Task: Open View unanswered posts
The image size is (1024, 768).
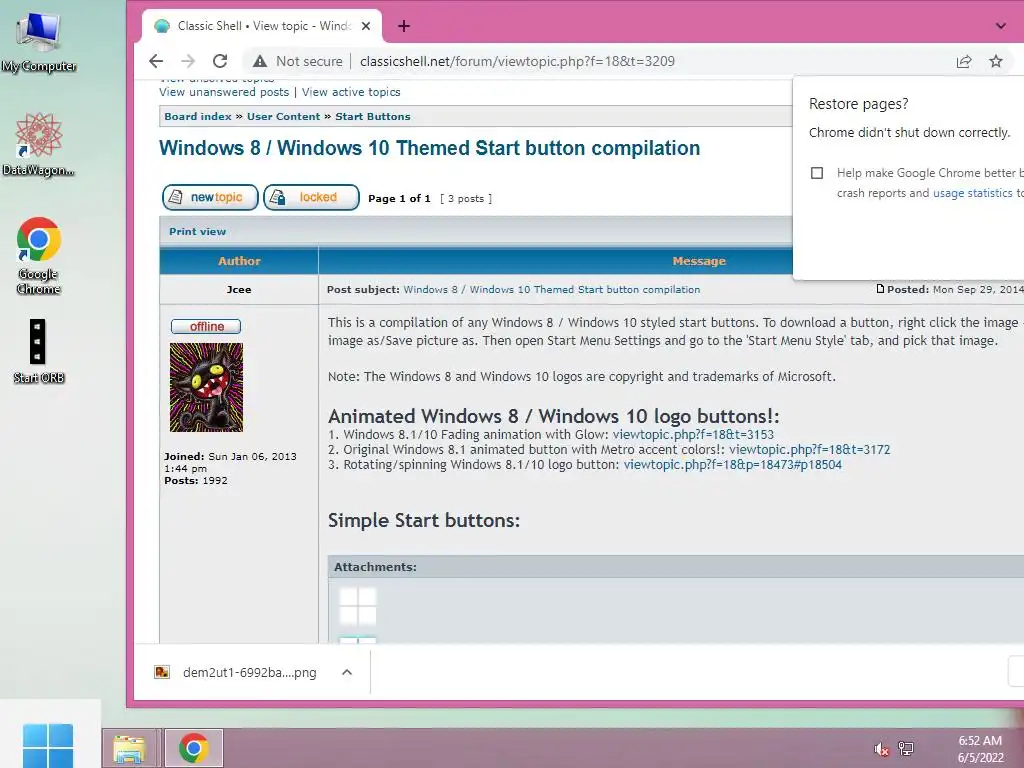Action: 224,92
